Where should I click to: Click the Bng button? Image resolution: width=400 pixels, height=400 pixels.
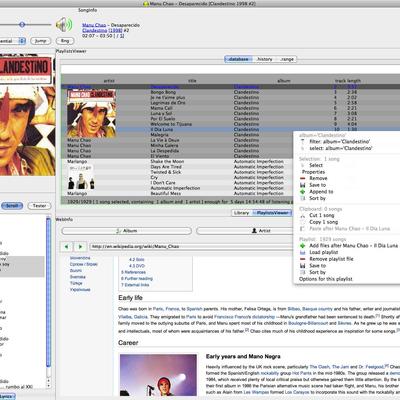(x=65, y=41)
